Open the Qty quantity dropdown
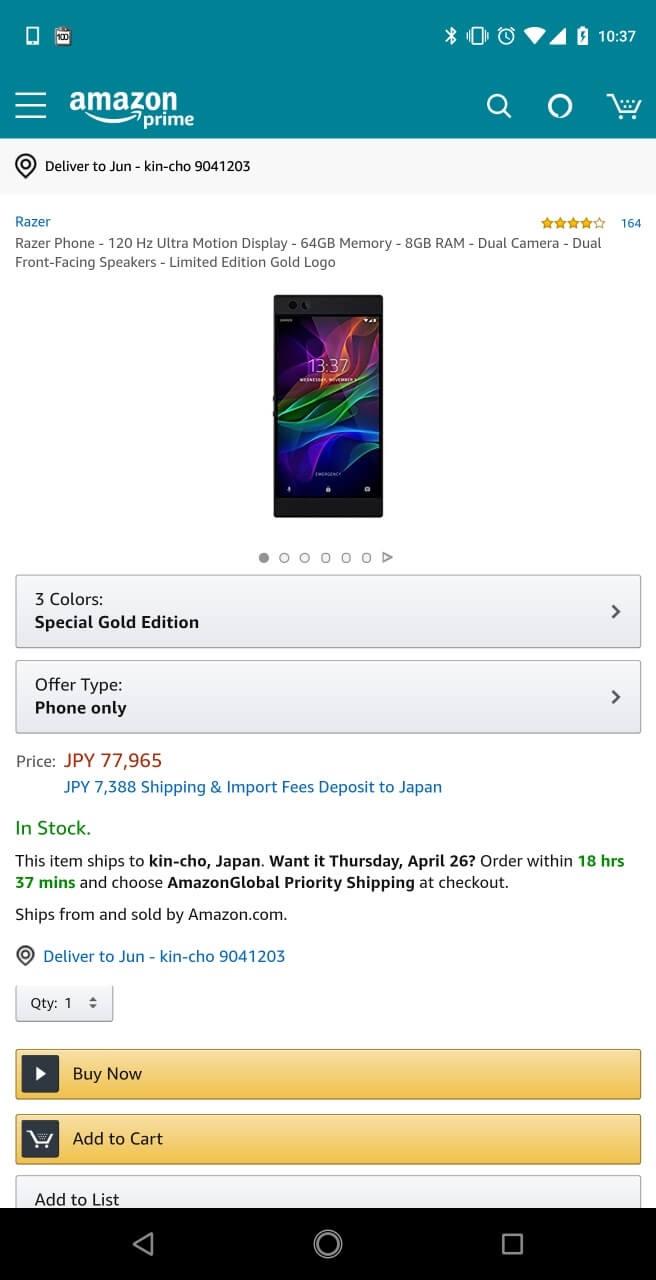656x1280 pixels. coord(64,1003)
